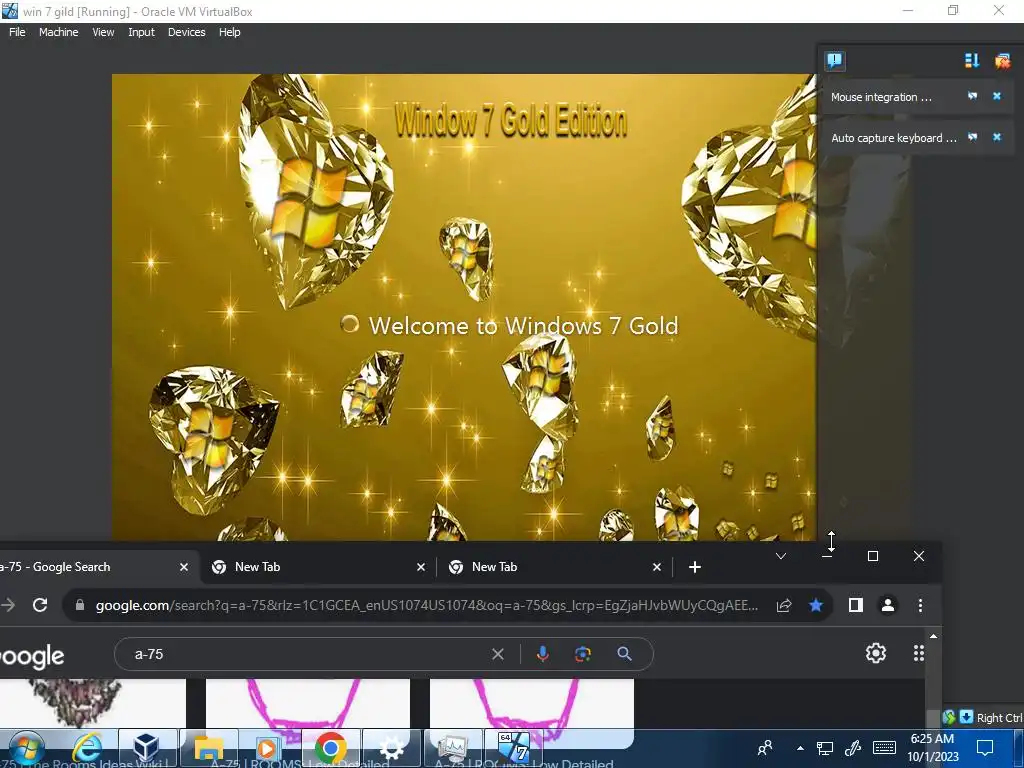Share this page from the address bar
Screen dimensions: 1024x768
pyautogui.click(x=784, y=605)
